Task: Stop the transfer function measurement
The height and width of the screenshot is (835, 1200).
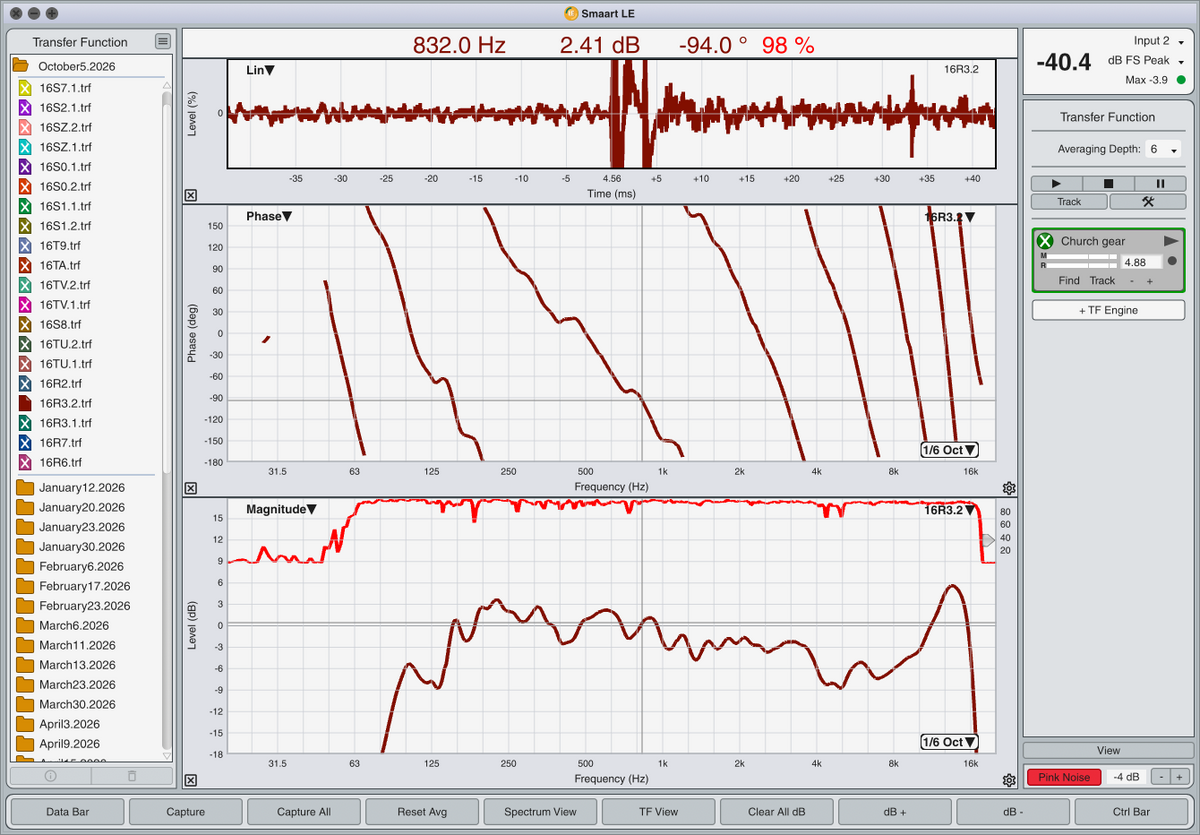Action: (x=1108, y=184)
